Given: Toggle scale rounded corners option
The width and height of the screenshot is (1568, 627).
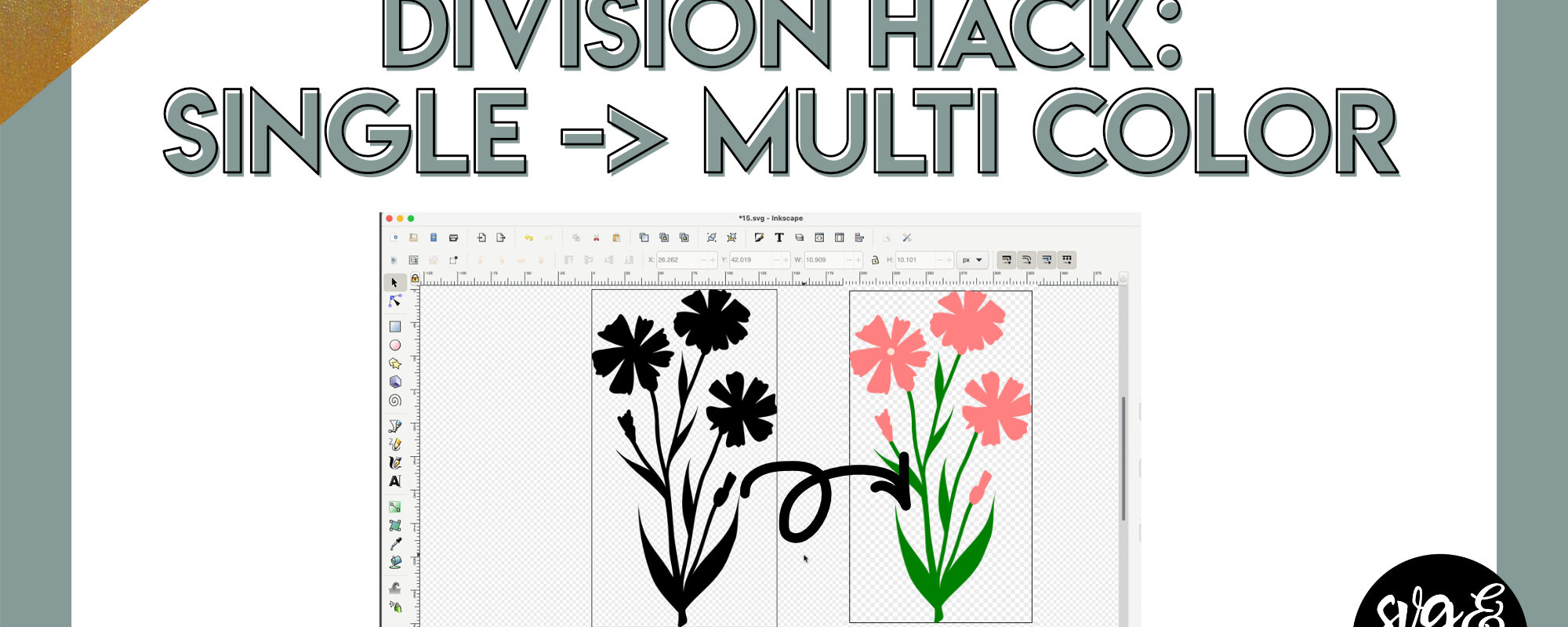Looking at the screenshot, I should point(1026,259).
